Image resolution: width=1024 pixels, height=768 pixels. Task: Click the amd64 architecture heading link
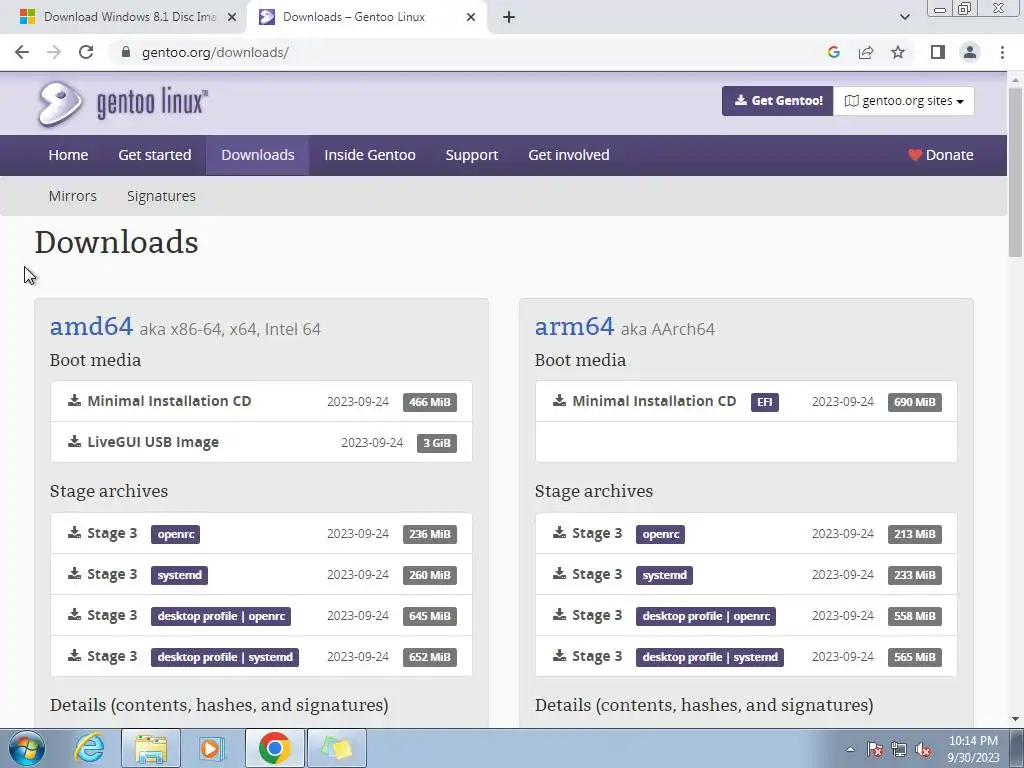(91, 326)
